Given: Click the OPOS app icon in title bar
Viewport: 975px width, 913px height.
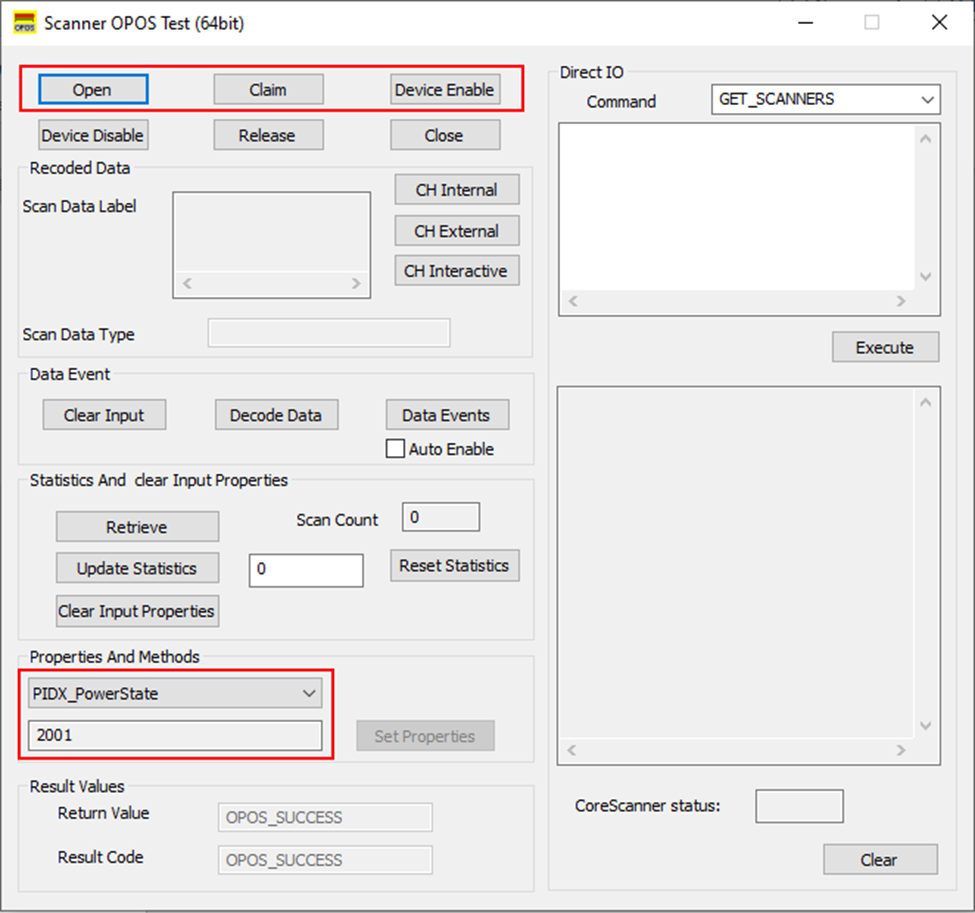Looking at the screenshot, I should click(x=24, y=23).
